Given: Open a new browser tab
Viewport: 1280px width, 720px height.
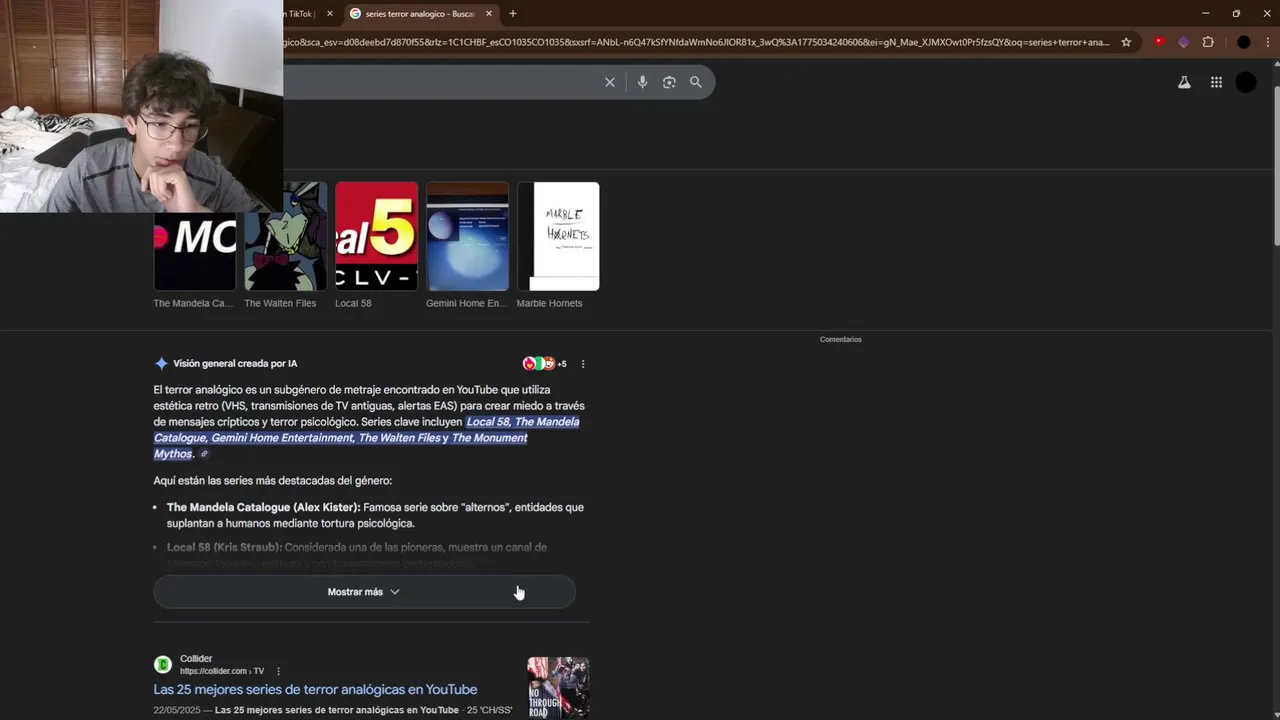Looking at the screenshot, I should pos(513,14).
